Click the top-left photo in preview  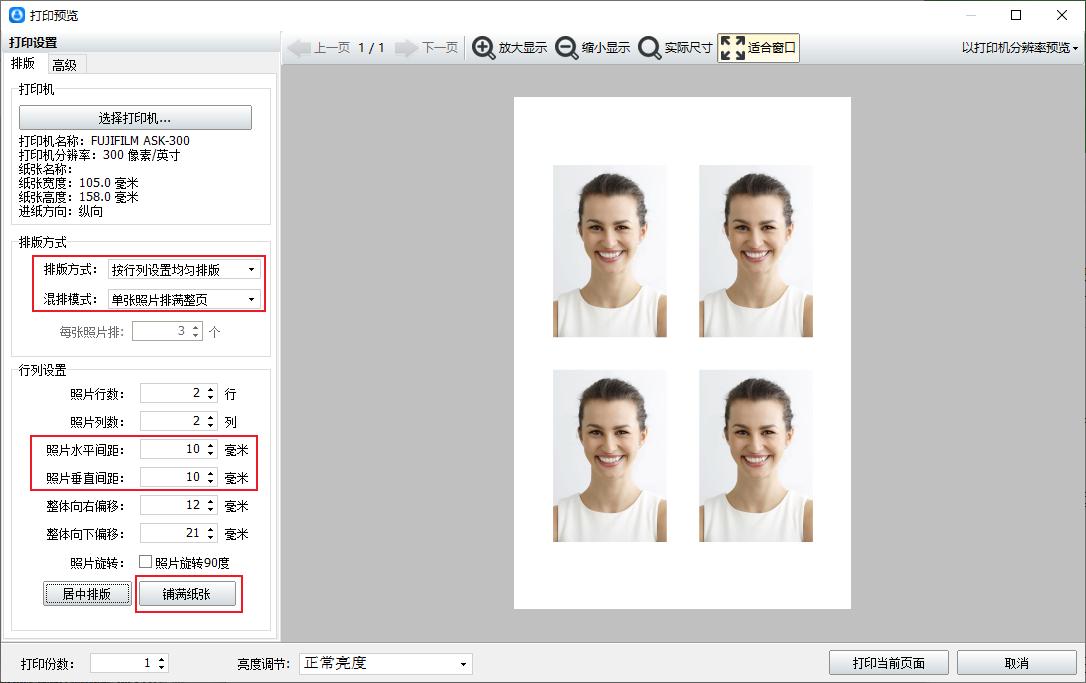coord(609,251)
